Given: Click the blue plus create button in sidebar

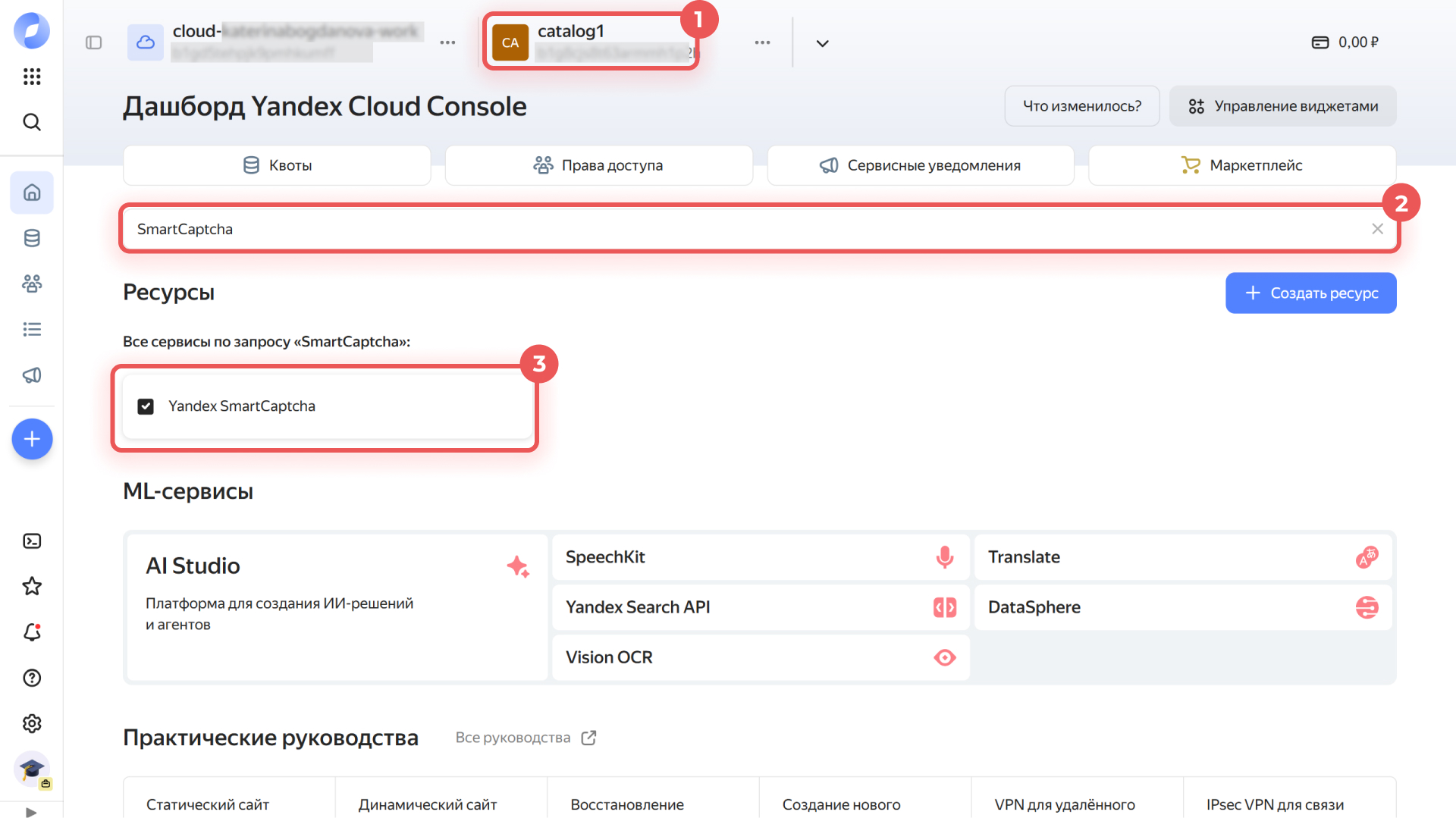Looking at the screenshot, I should pos(32,439).
